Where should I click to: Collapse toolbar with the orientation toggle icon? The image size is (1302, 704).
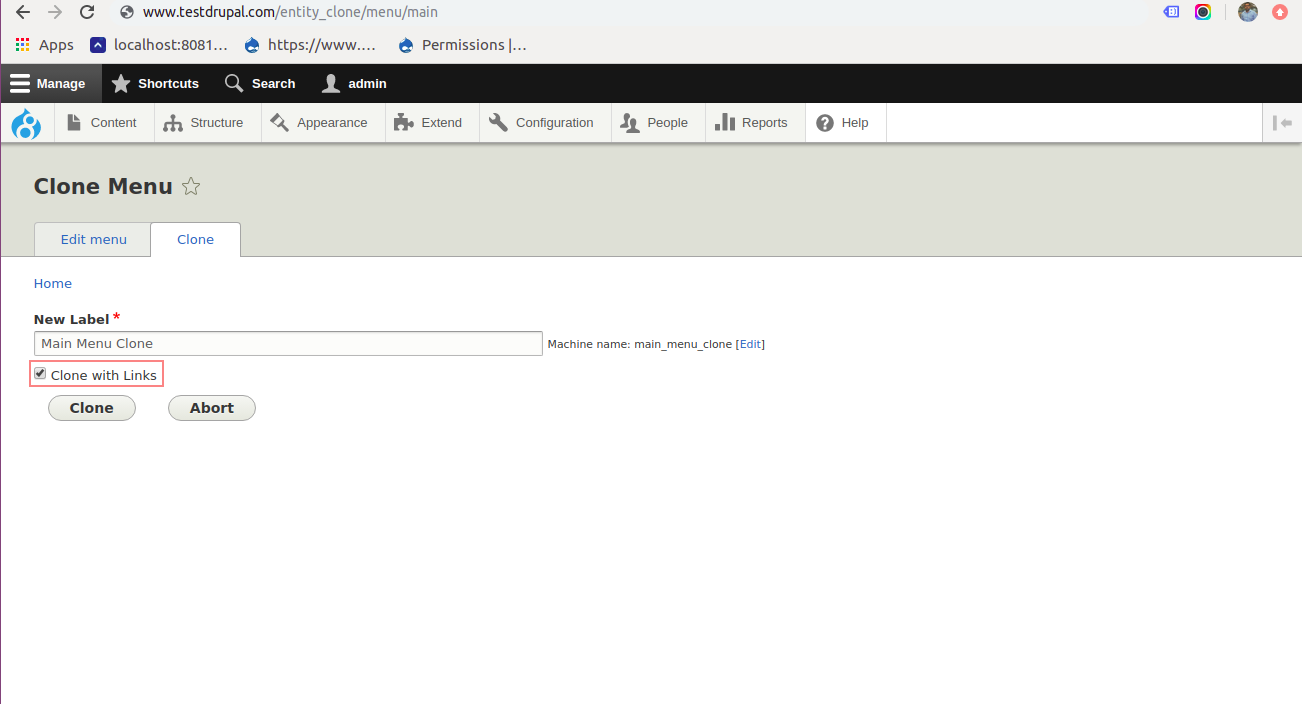tap(1282, 123)
